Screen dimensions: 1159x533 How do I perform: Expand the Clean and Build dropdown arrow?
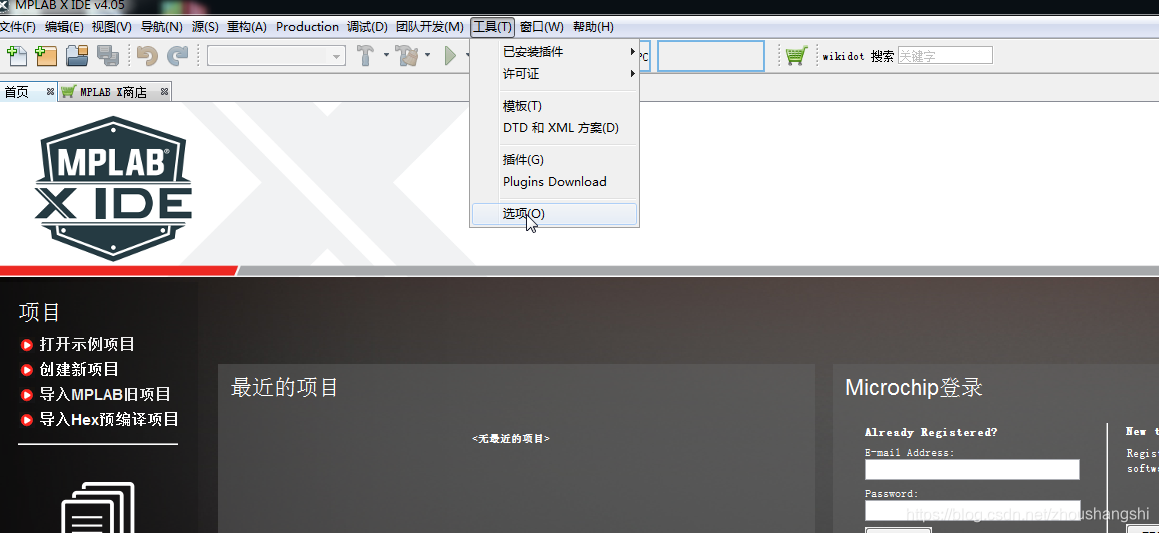coord(427,55)
